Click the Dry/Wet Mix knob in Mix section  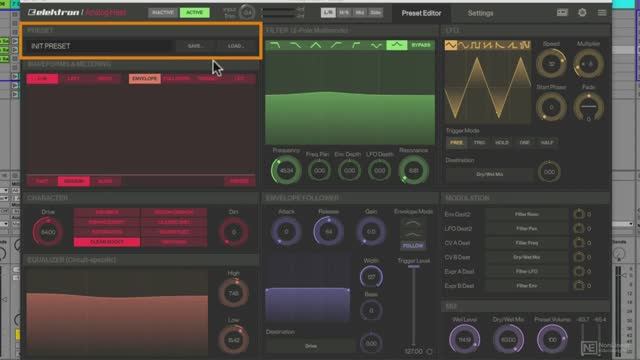tap(508, 339)
